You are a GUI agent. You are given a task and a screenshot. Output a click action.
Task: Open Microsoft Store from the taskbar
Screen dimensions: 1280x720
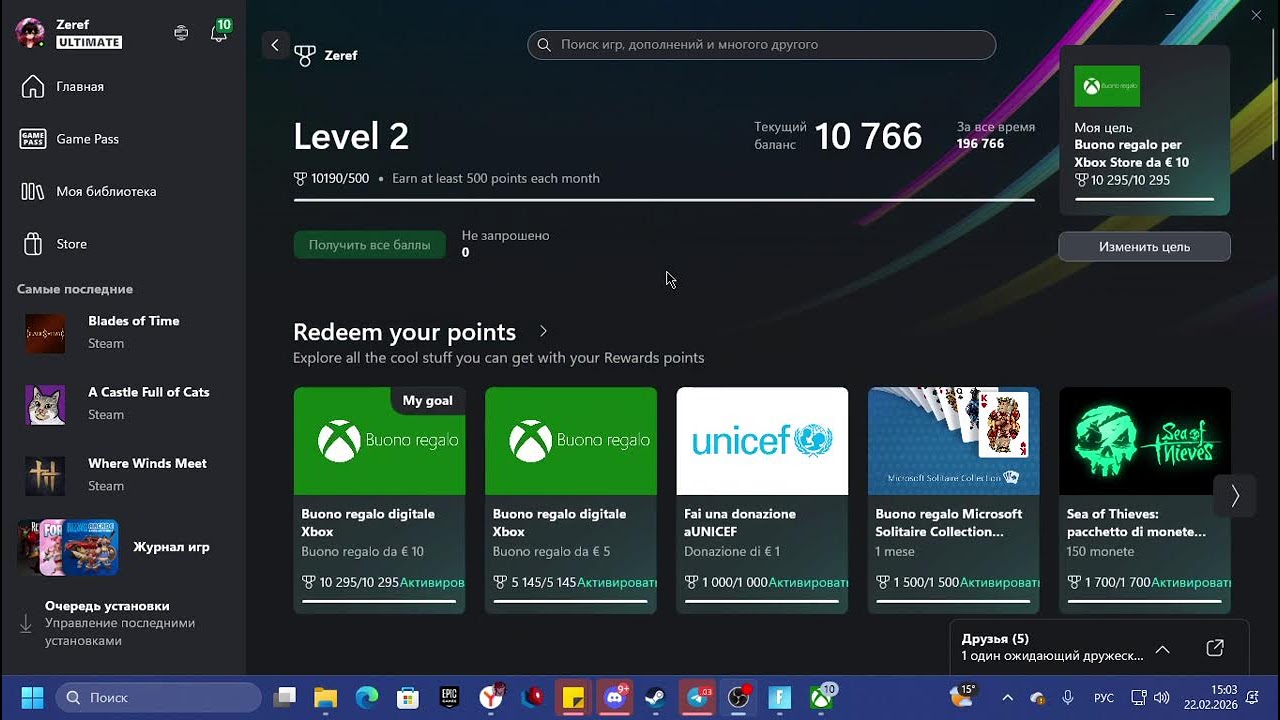(x=407, y=697)
